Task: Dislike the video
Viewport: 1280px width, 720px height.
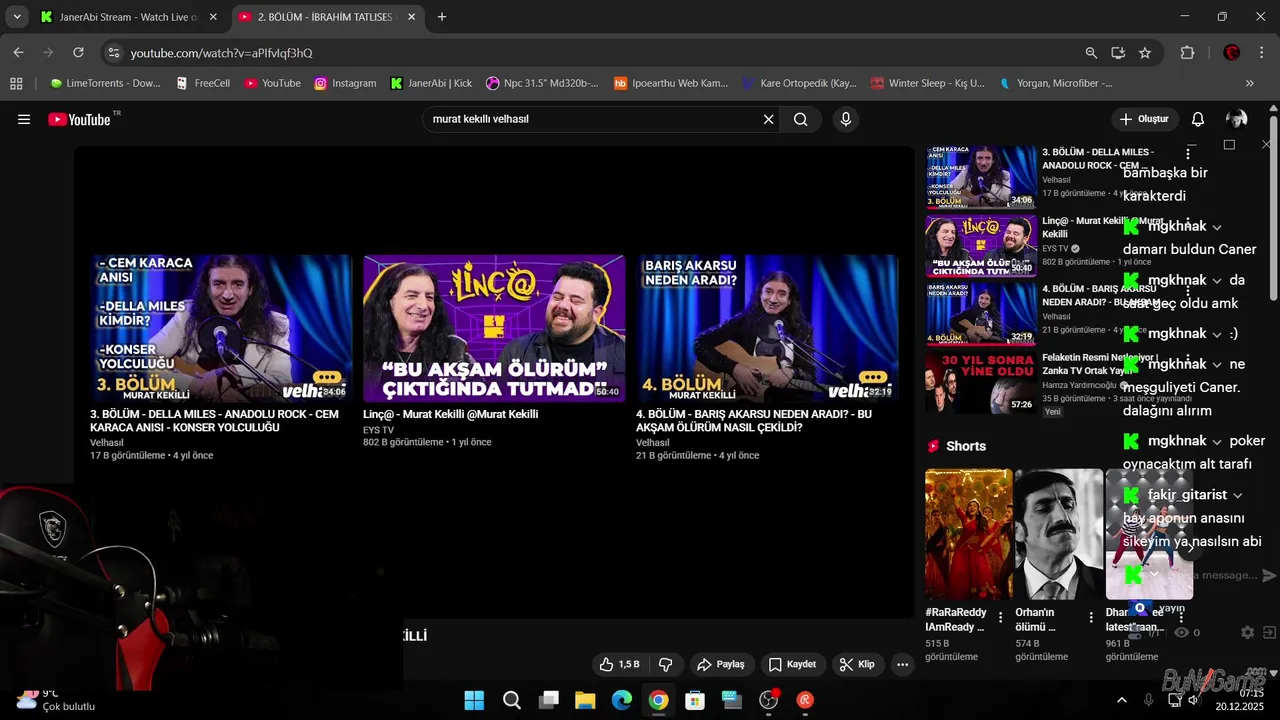Action: click(x=665, y=664)
